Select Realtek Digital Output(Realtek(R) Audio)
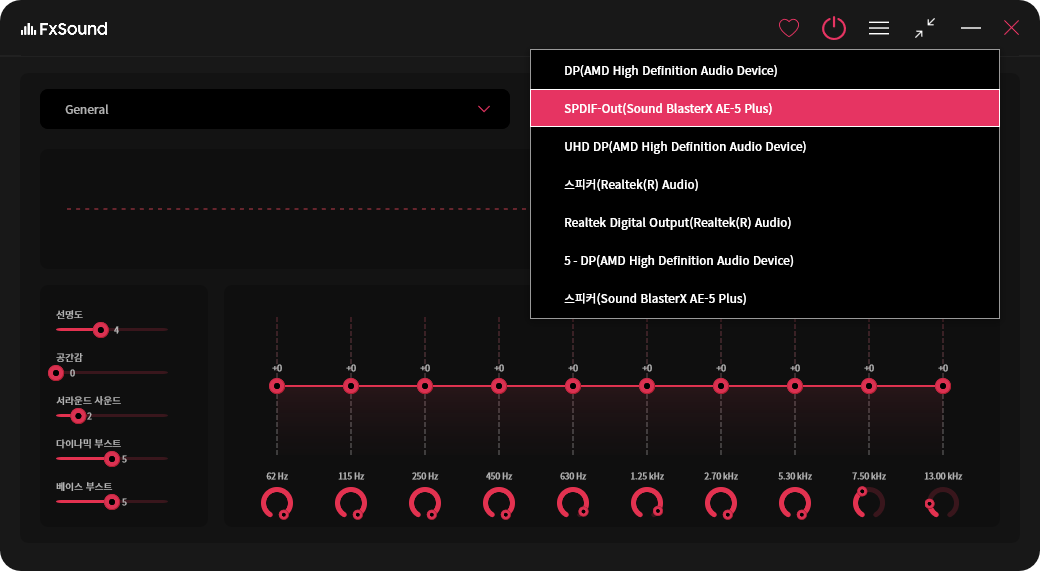Screen dimensions: 1040x571 click(765, 222)
